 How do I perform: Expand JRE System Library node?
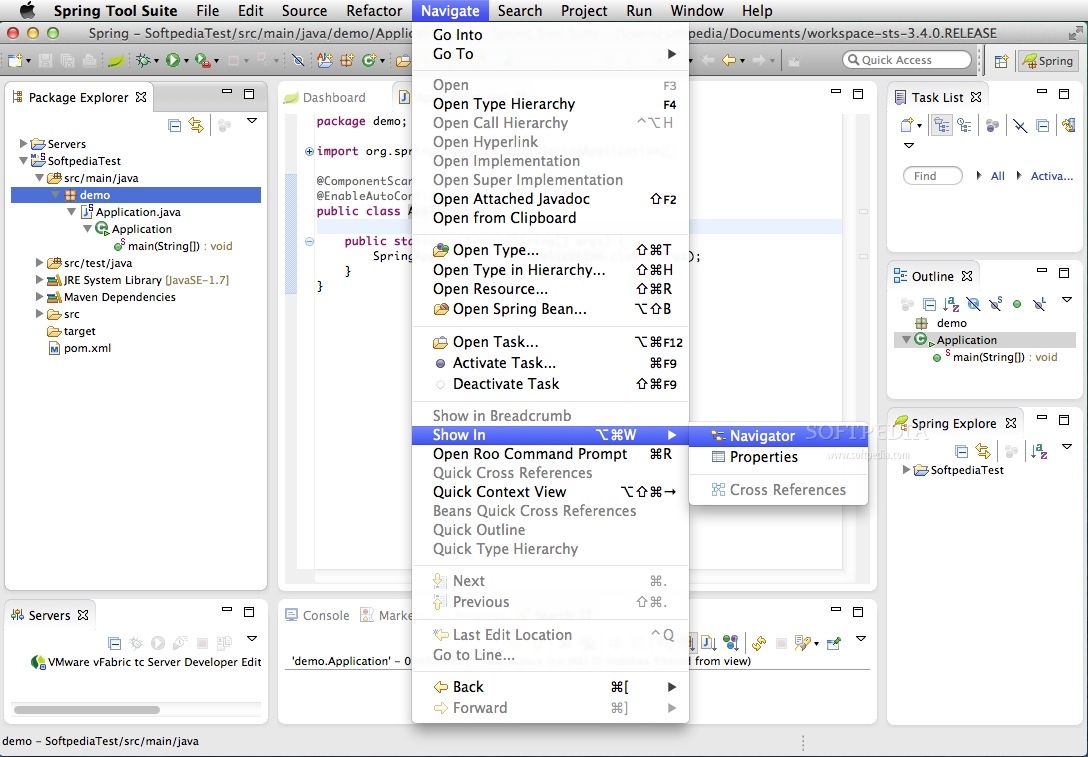point(40,280)
